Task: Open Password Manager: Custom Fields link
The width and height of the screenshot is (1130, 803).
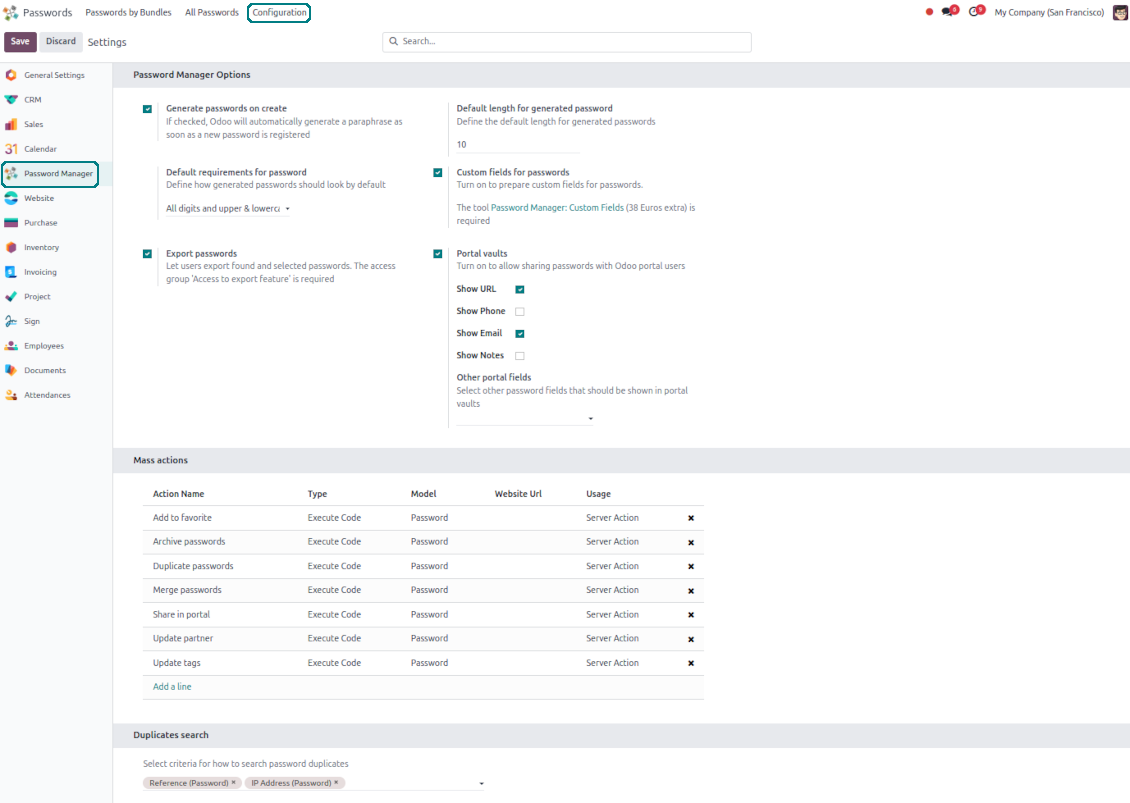Action: (557, 208)
